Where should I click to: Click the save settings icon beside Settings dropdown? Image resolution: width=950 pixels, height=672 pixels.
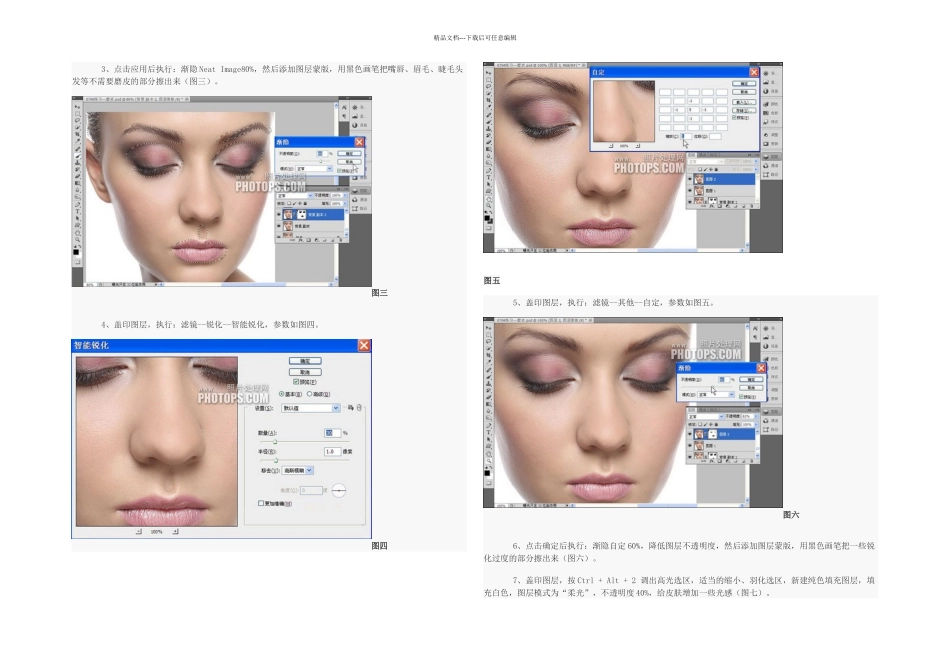[x=349, y=408]
